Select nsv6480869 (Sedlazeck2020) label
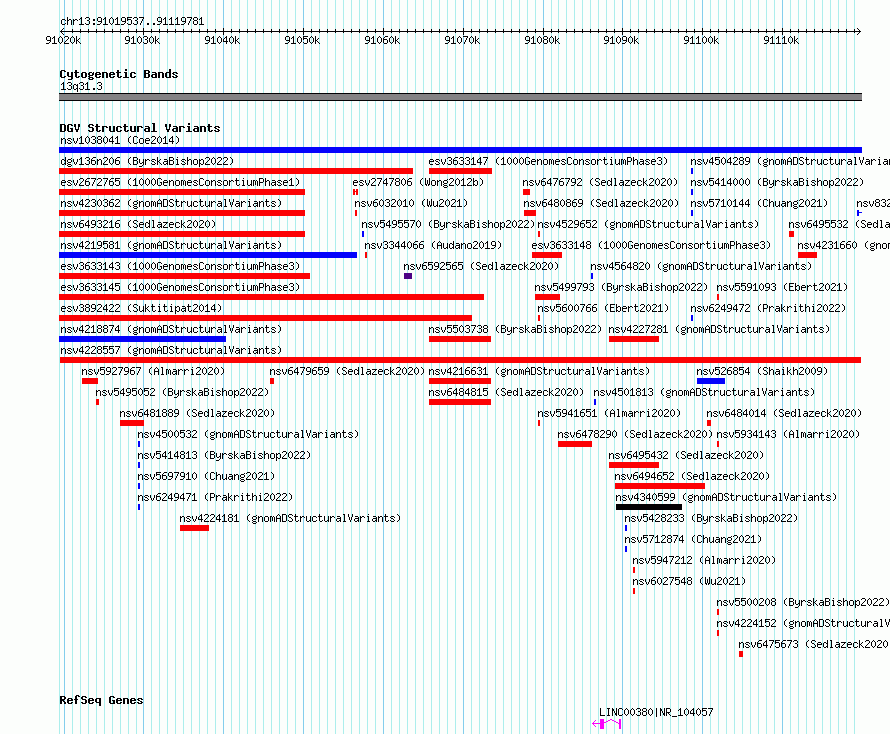Screen dimensions: 890x734 click(x=601, y=203)
